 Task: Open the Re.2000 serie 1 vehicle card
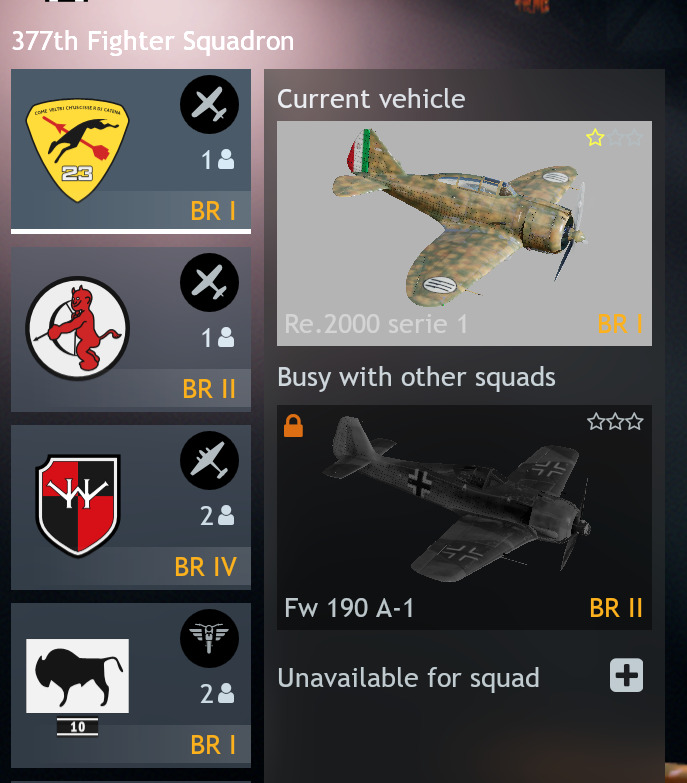pyautogui.click(x=464, y=233)
